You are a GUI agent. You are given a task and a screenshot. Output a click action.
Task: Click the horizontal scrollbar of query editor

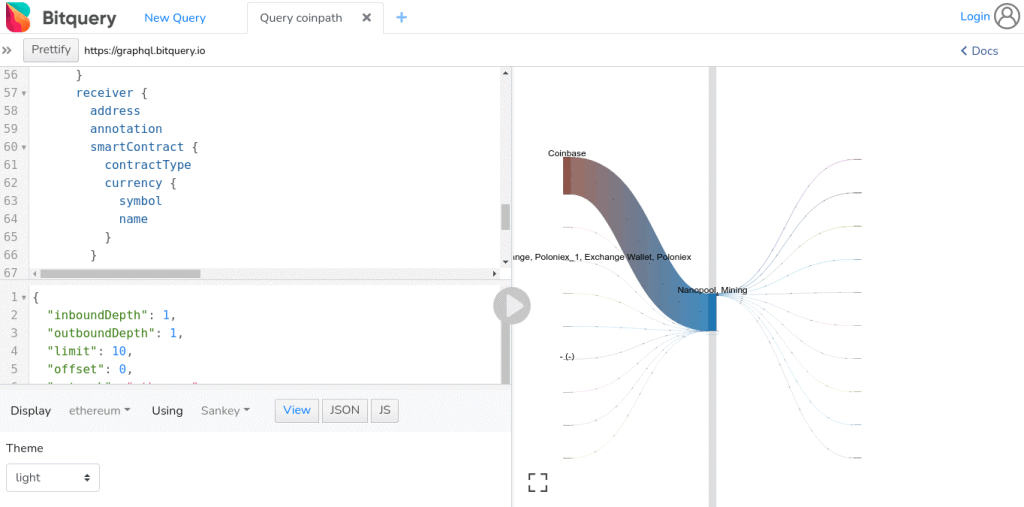coord(120,274)
